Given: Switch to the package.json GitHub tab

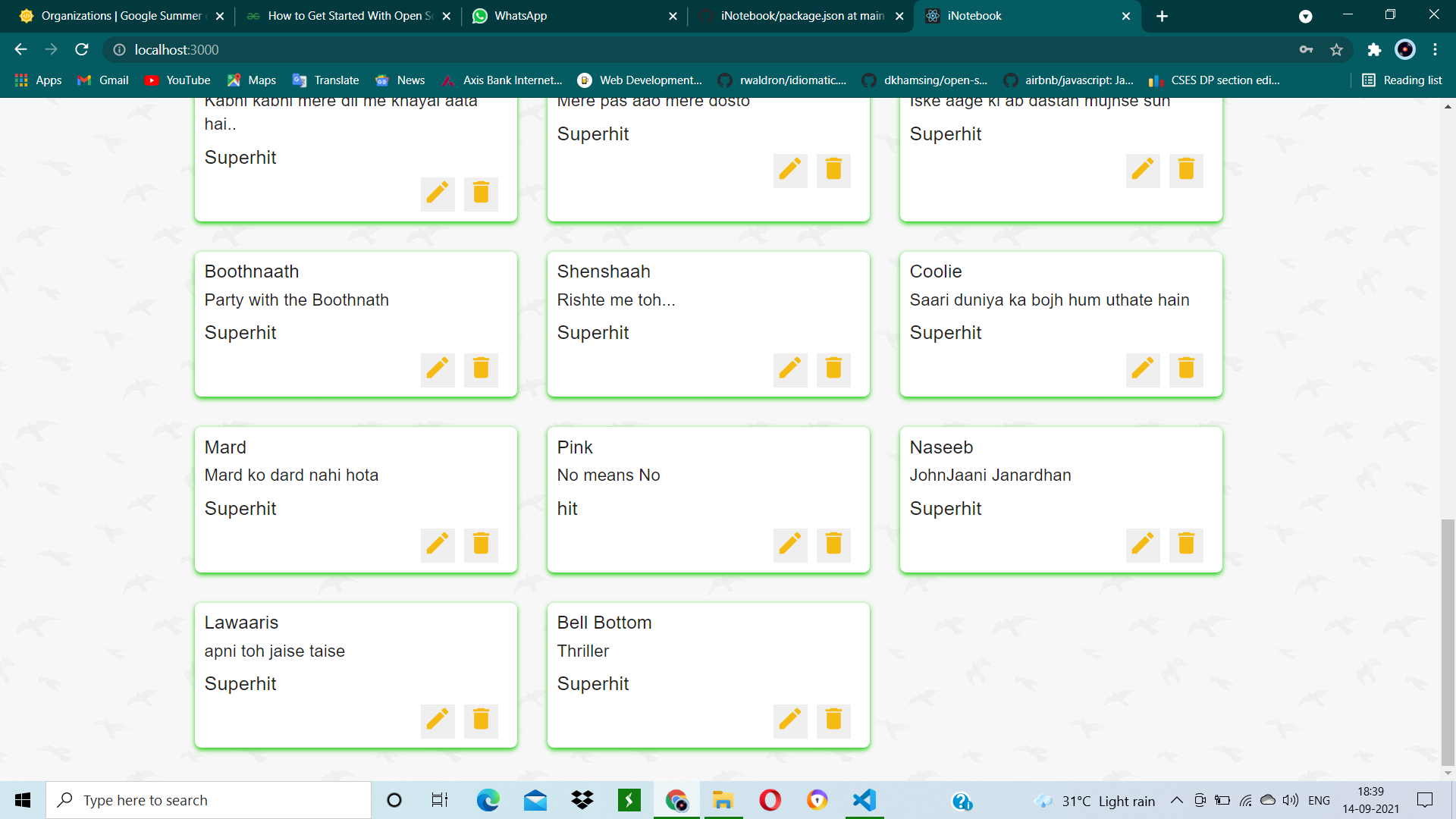Looking at the screenshot, I should (800, 15).
